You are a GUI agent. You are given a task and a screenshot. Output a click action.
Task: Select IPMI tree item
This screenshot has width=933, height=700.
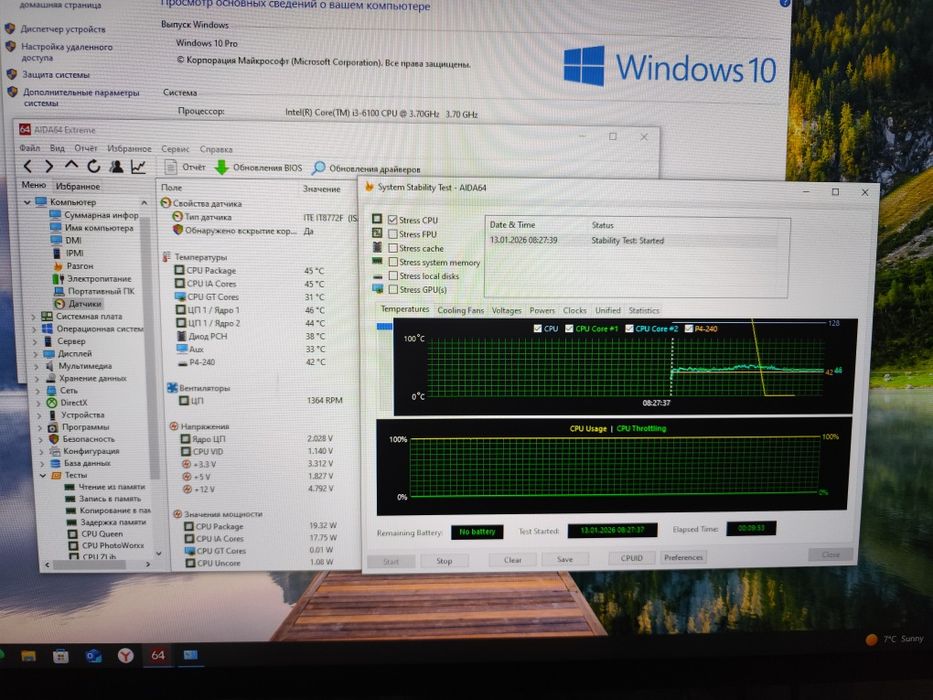click(x=67, y=253)
